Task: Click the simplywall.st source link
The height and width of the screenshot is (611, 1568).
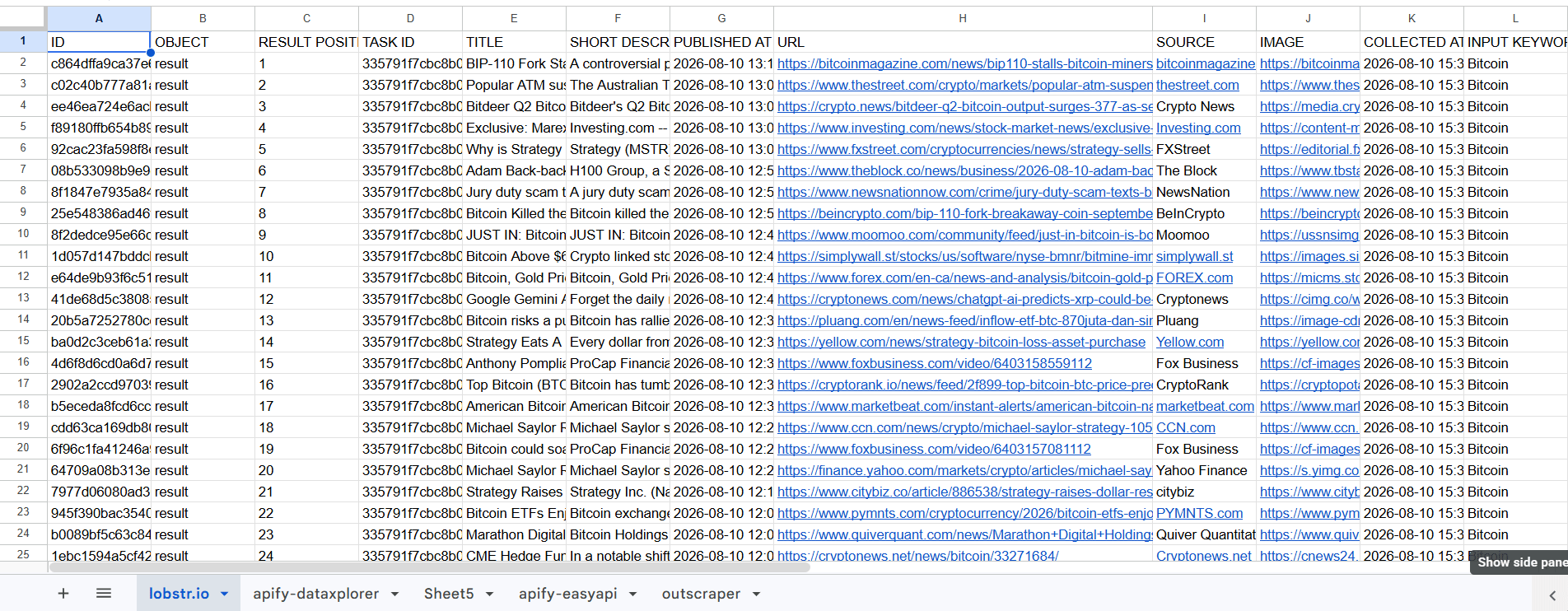Action: point(1194,256)
